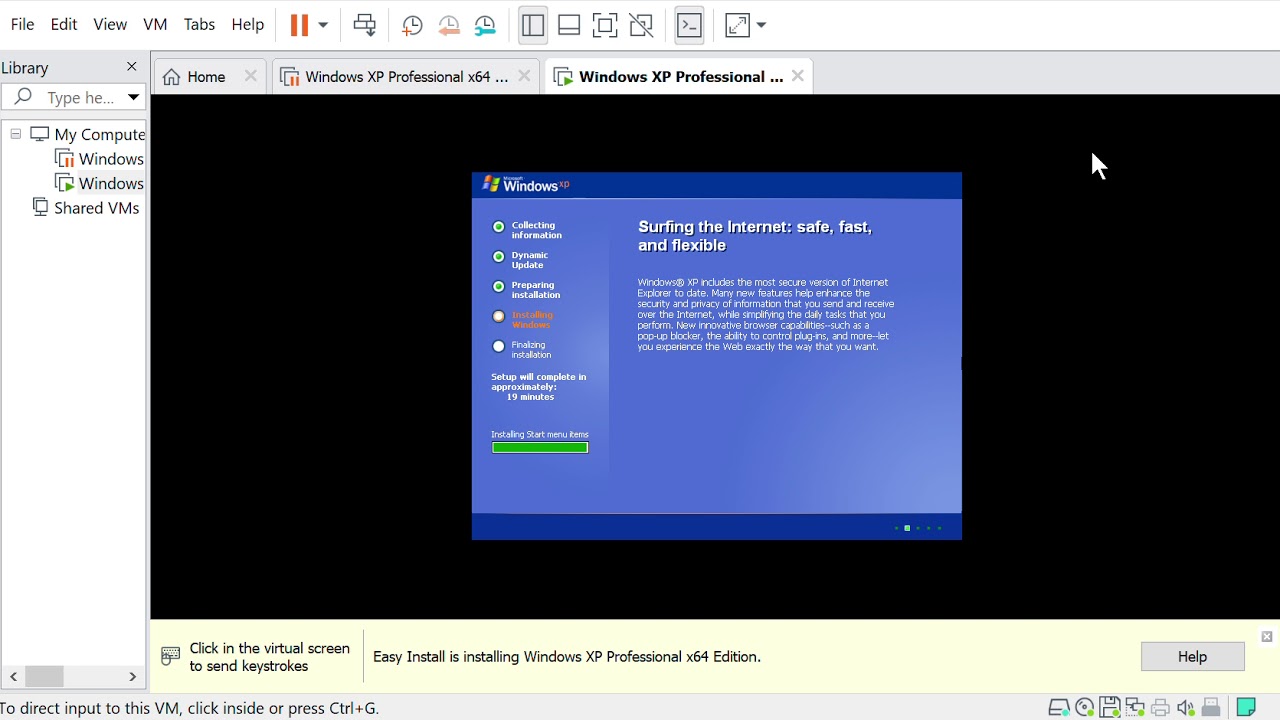Pause the virtual machine with the orange Suspend button
The width and height of the screenshot is (1280, 720).
[299, 25]
